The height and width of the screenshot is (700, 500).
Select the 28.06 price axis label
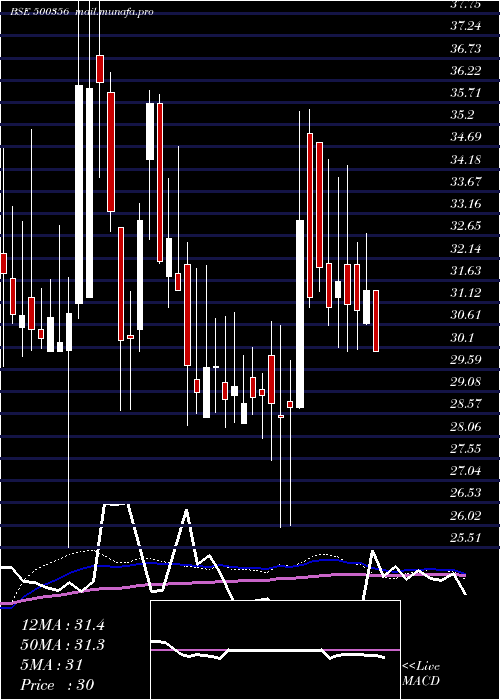coord(466,426)
